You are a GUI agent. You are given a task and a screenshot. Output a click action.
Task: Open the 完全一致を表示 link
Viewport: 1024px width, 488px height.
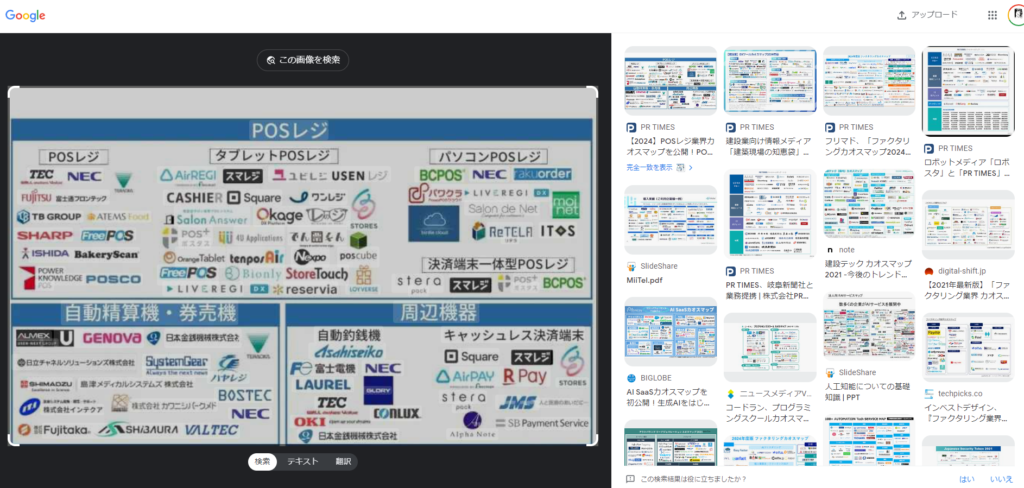click(x=658, y=167)
